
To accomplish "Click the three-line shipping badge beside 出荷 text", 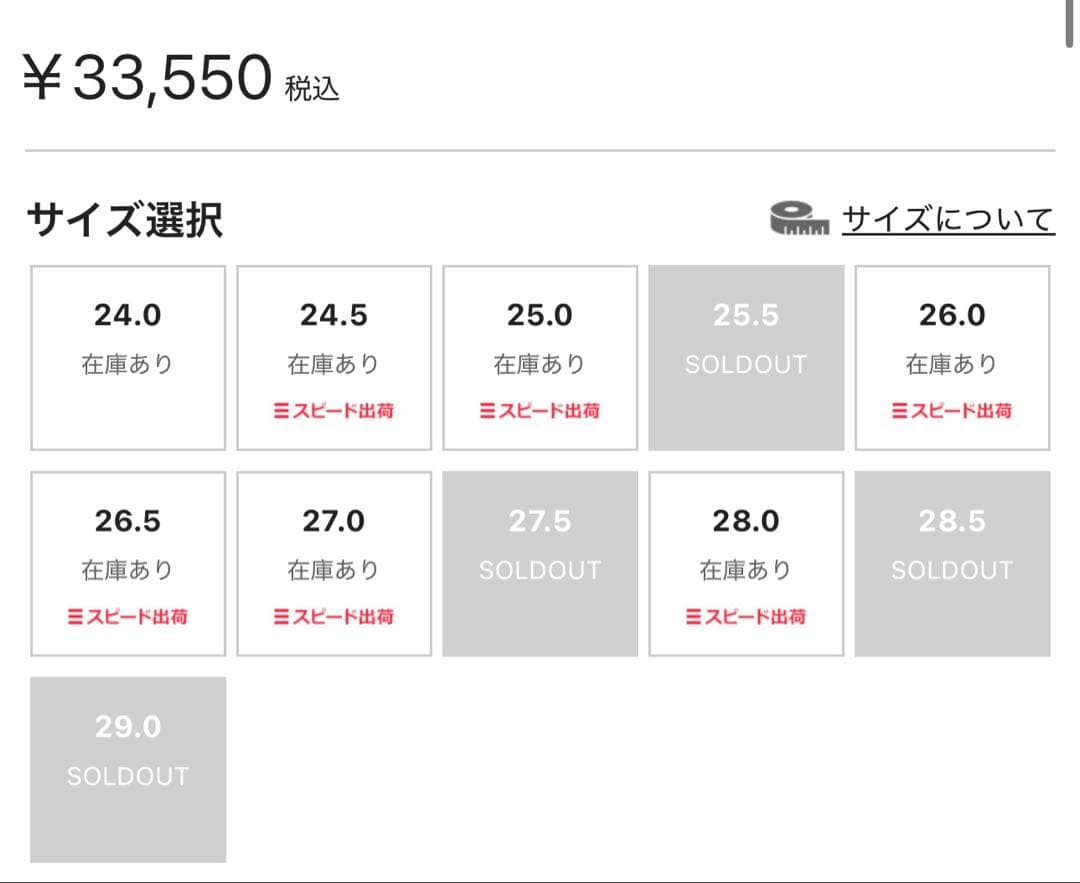I will [283, 410].
